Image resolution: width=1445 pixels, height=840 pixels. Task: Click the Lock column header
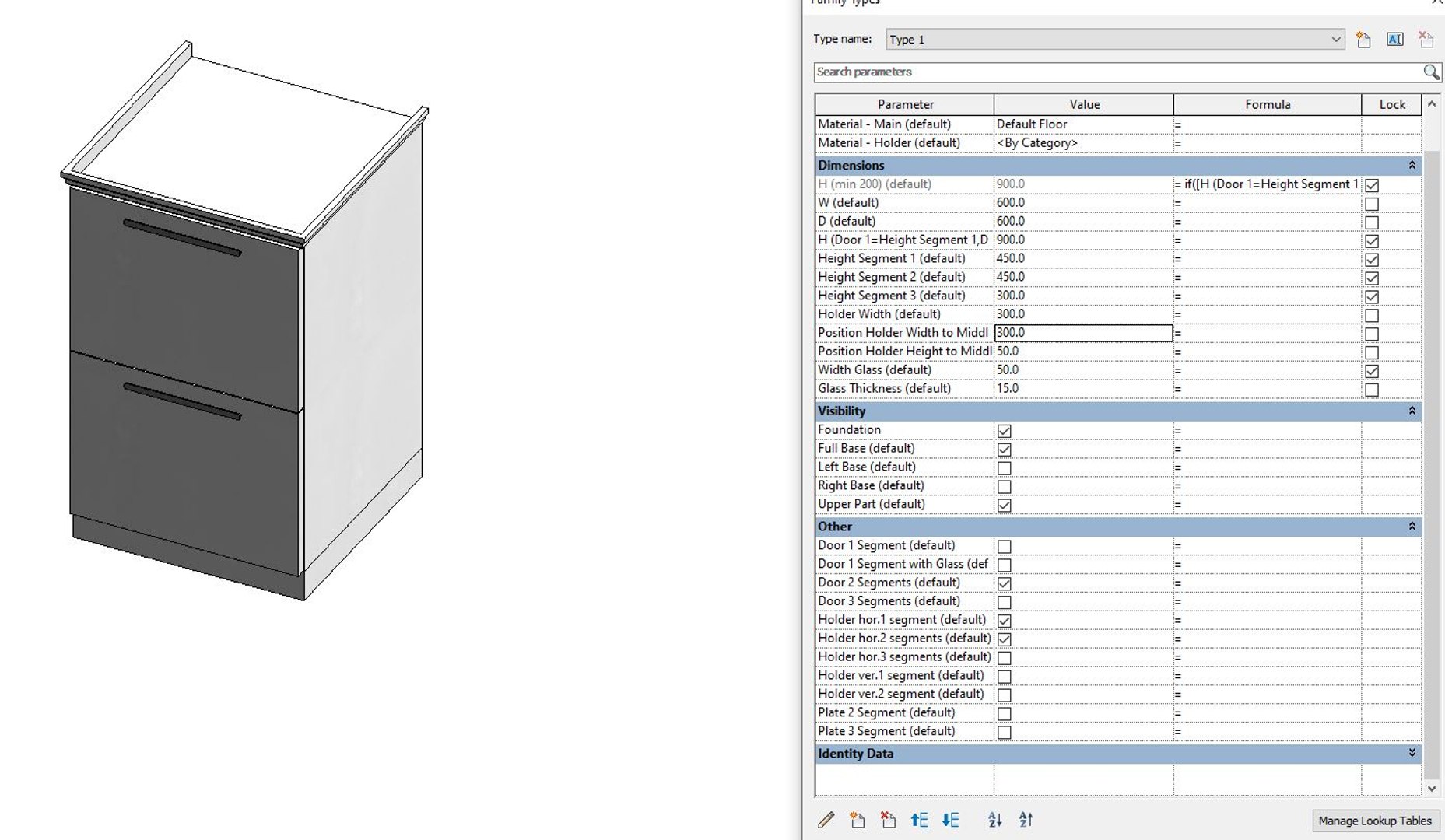1392,104
